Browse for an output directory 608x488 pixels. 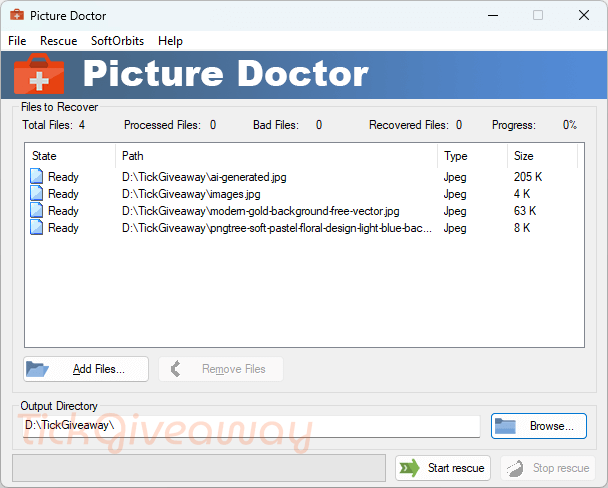click(x=539, y=426)
